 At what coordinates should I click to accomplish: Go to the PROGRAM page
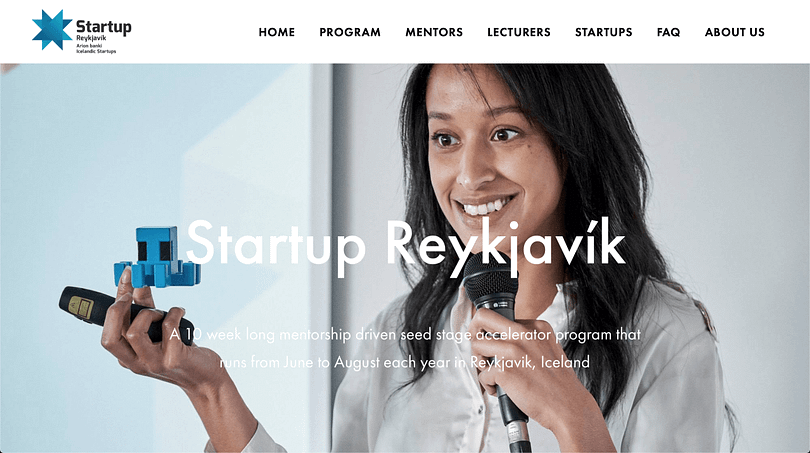pyautogui.click(x=350, y=32)
